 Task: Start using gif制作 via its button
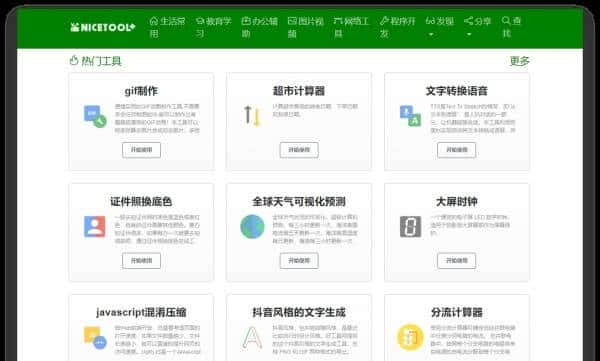coord(142,150)
